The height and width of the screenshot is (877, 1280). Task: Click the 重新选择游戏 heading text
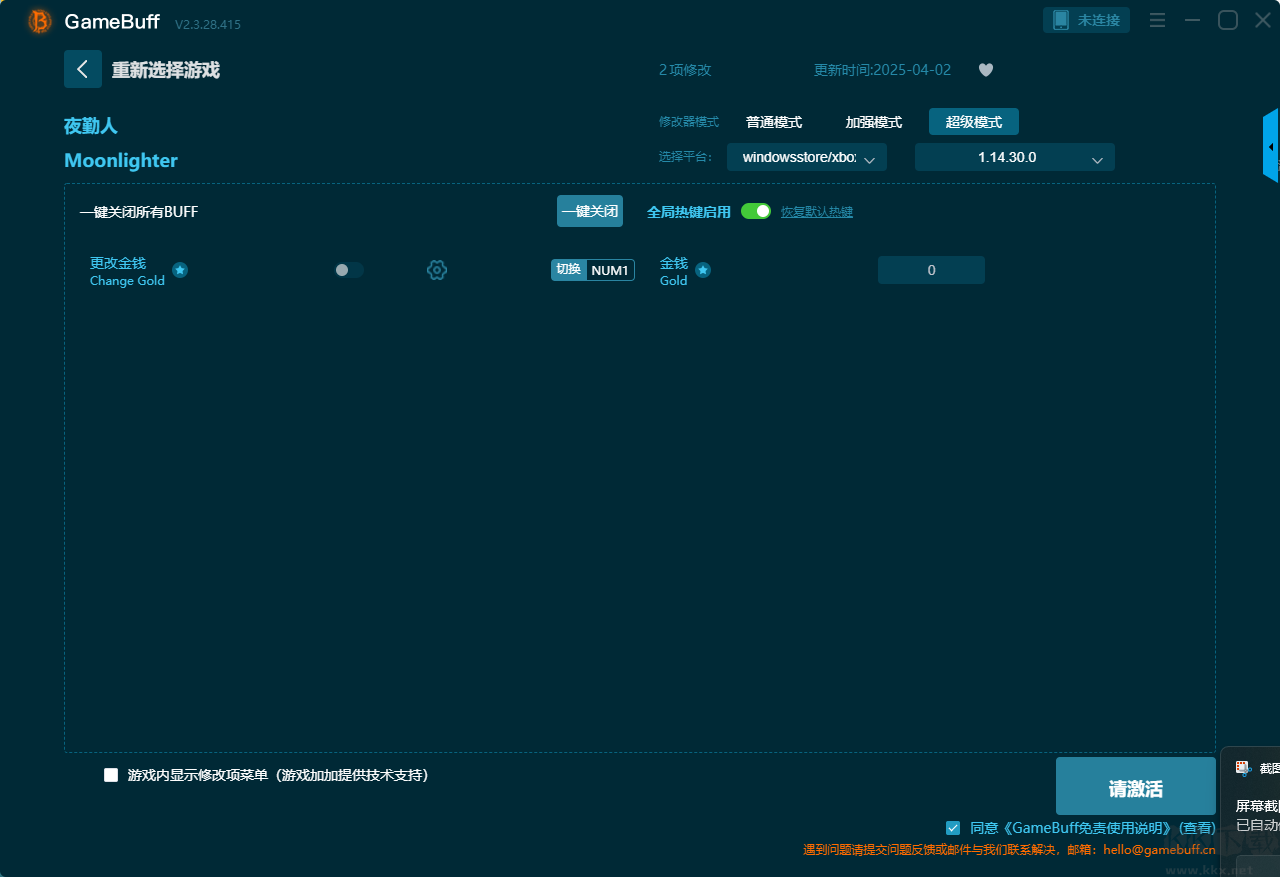tap(166, 70)
